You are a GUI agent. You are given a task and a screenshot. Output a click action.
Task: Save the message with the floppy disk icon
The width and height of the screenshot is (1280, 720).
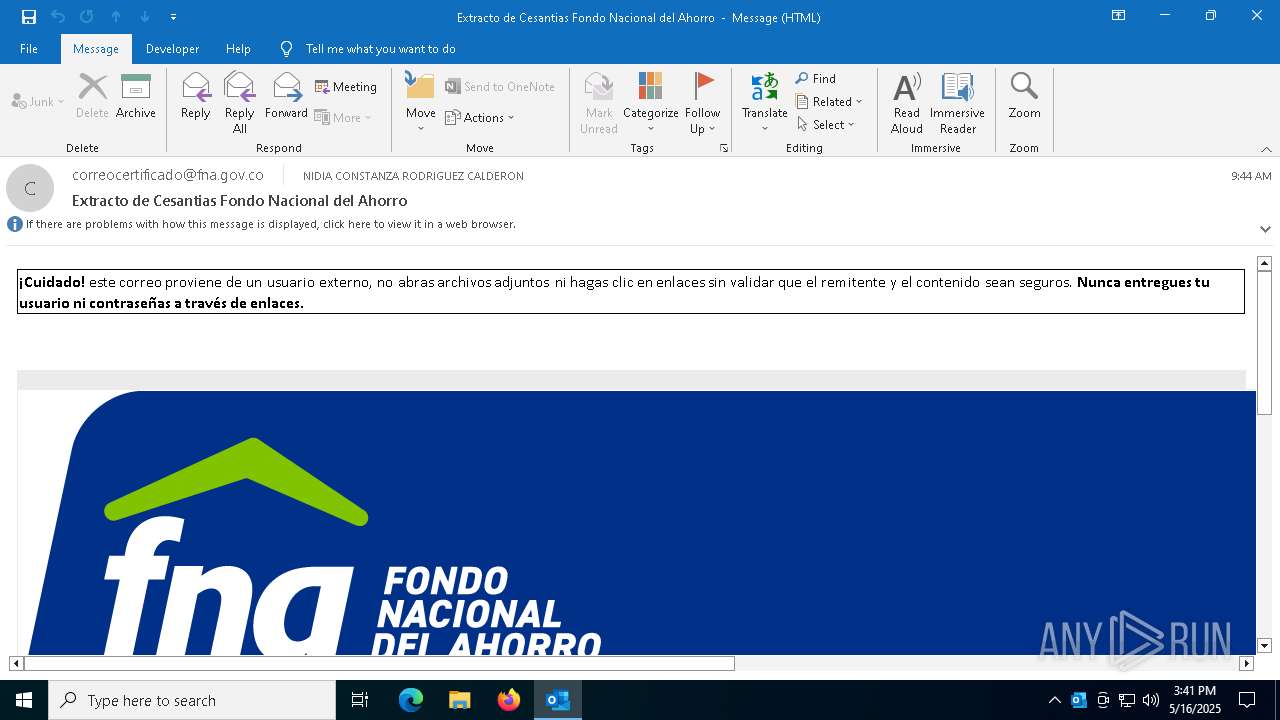[28, 16]
